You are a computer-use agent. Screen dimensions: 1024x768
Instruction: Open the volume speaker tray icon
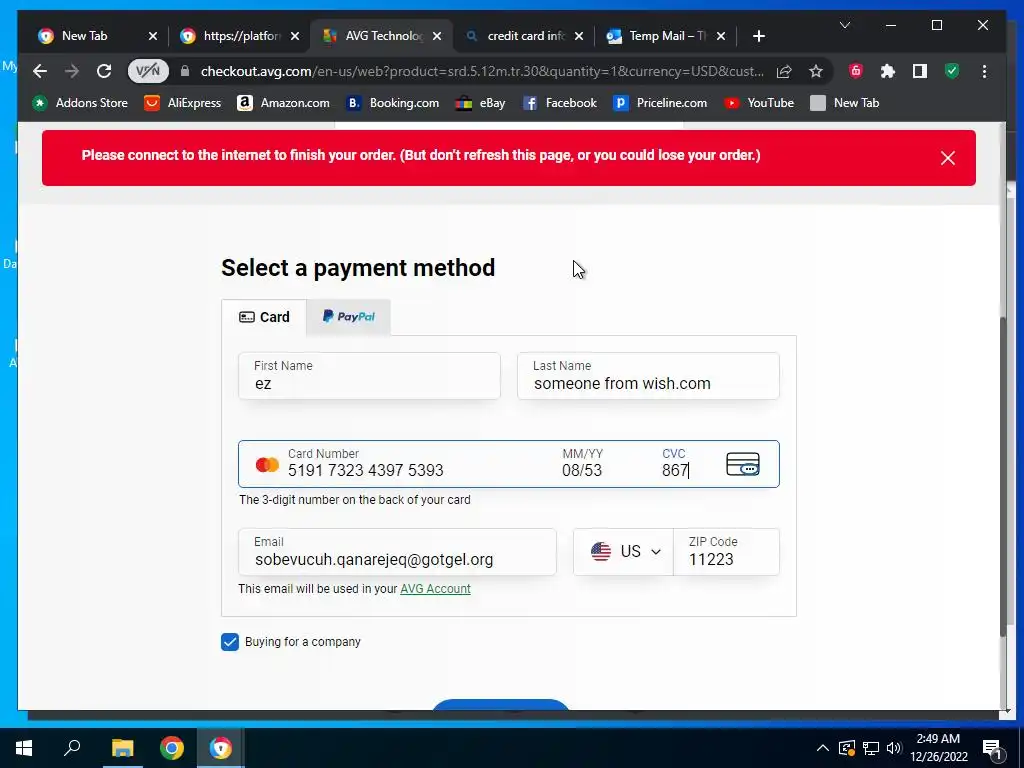point(894,748)
